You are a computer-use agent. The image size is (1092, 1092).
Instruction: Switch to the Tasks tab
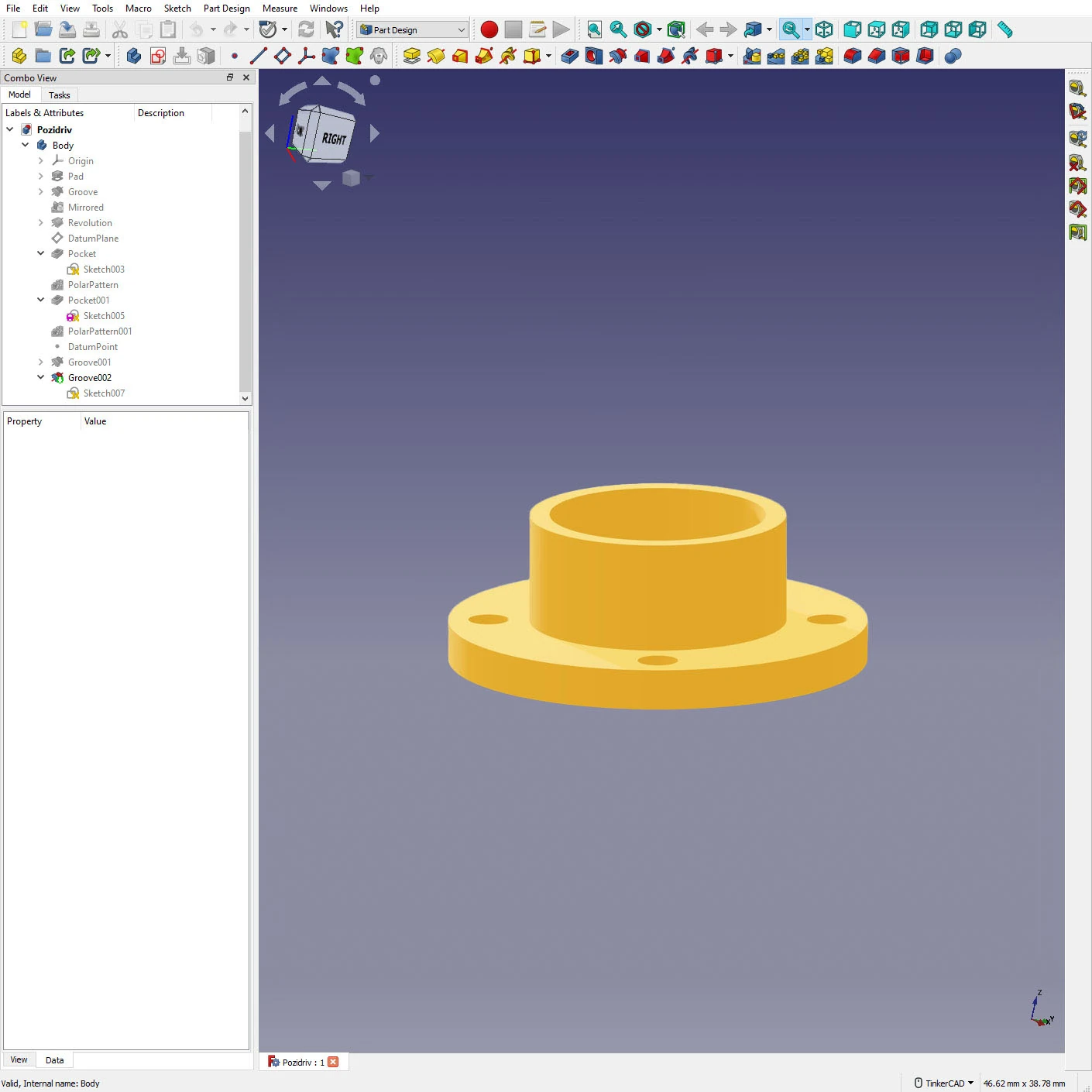tap(59, 95)
